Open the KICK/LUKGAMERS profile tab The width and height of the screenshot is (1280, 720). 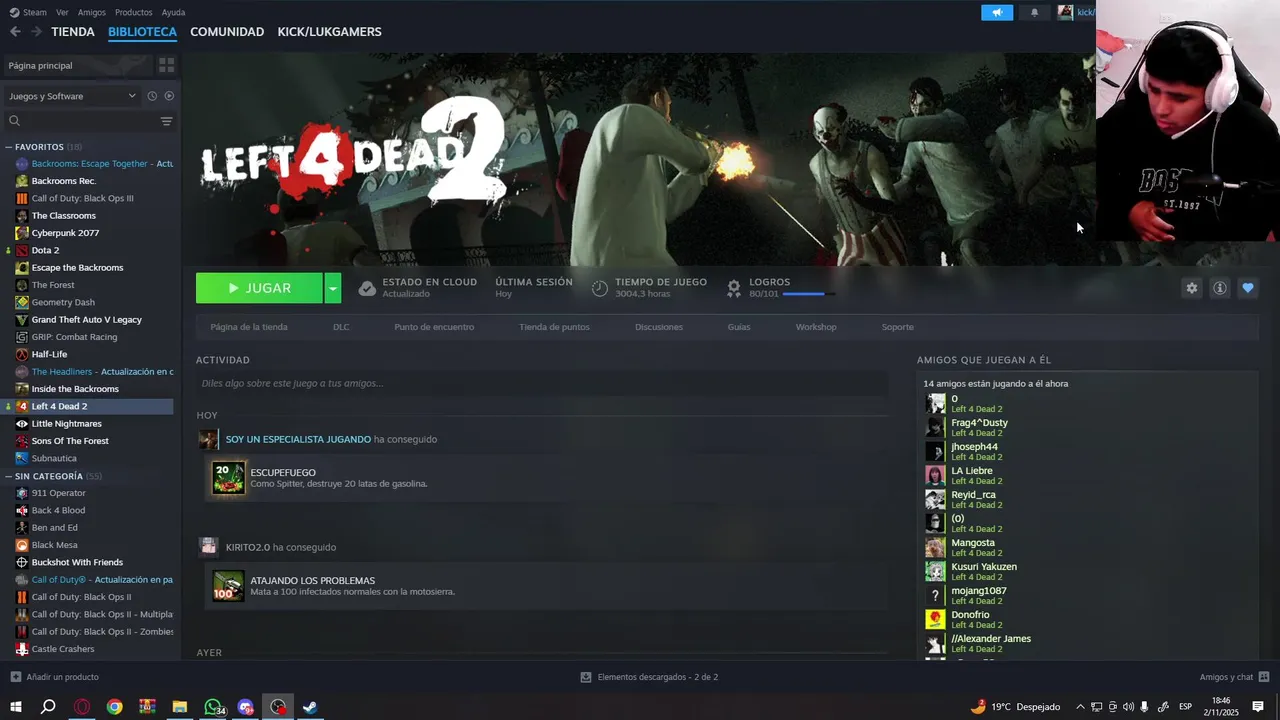point(329,32)
